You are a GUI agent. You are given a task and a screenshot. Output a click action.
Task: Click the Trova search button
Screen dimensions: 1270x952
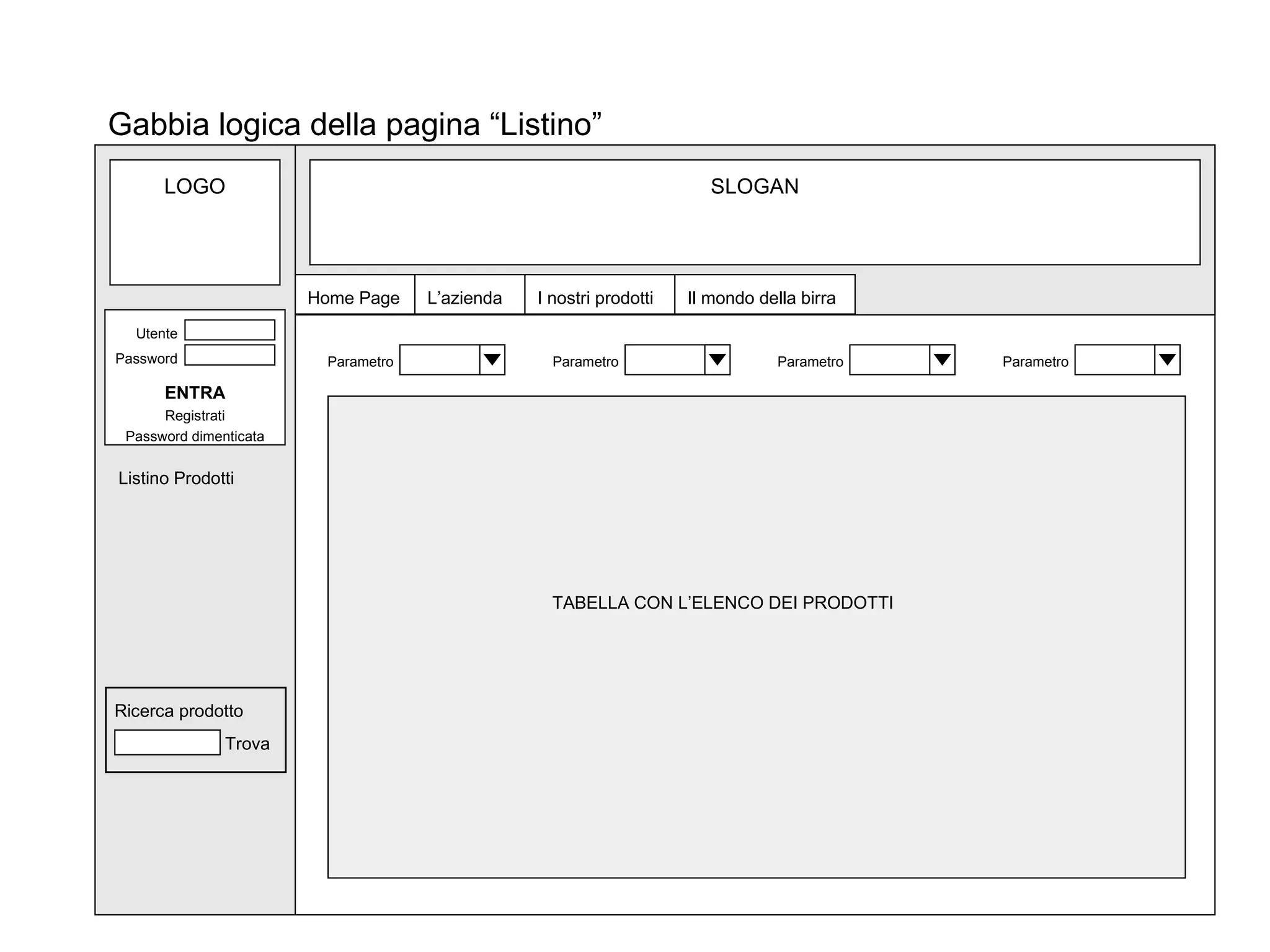(x=247, y=744)
